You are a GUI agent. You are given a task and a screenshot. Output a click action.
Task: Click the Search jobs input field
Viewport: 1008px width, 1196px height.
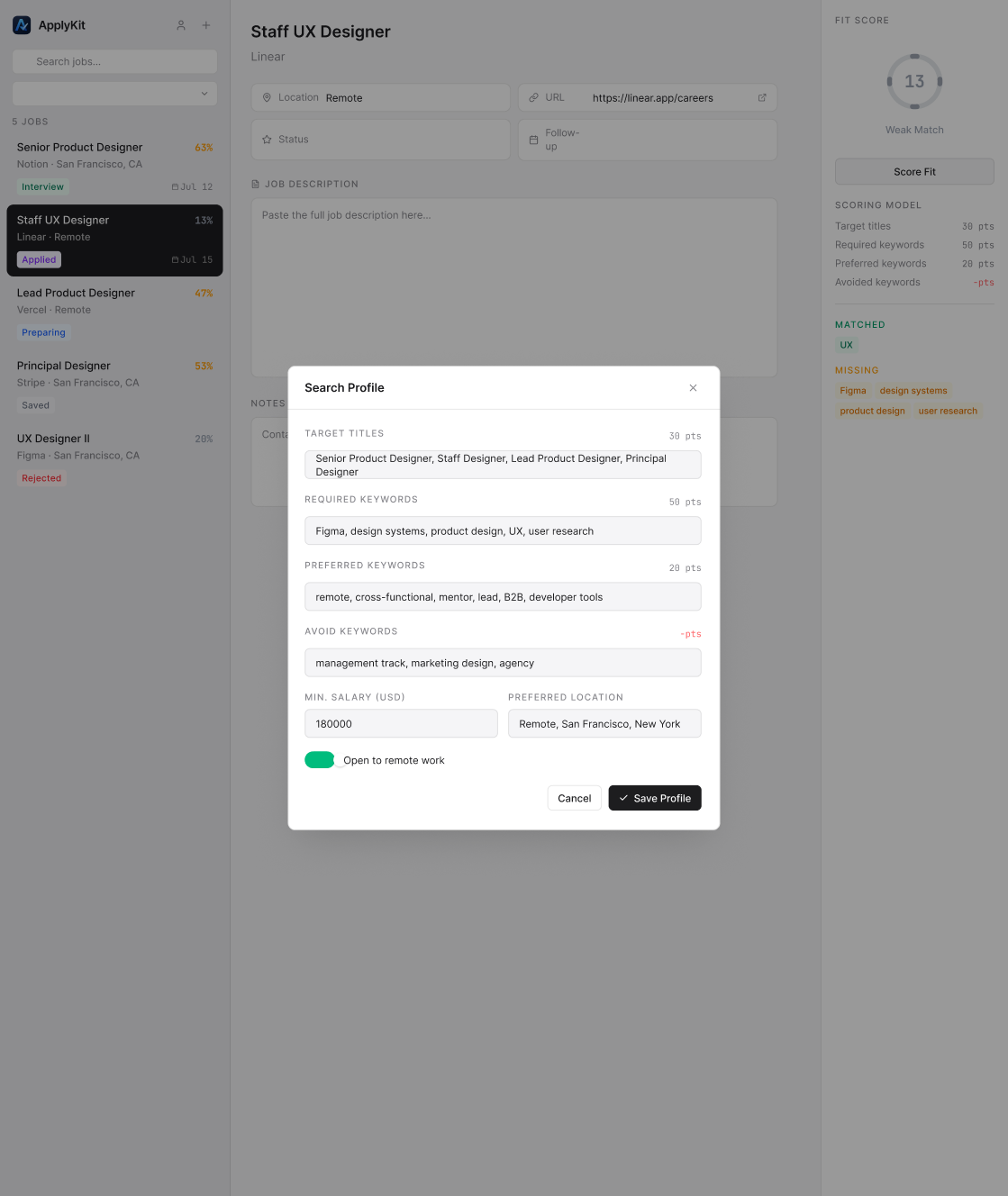click(x=114, y=61)
